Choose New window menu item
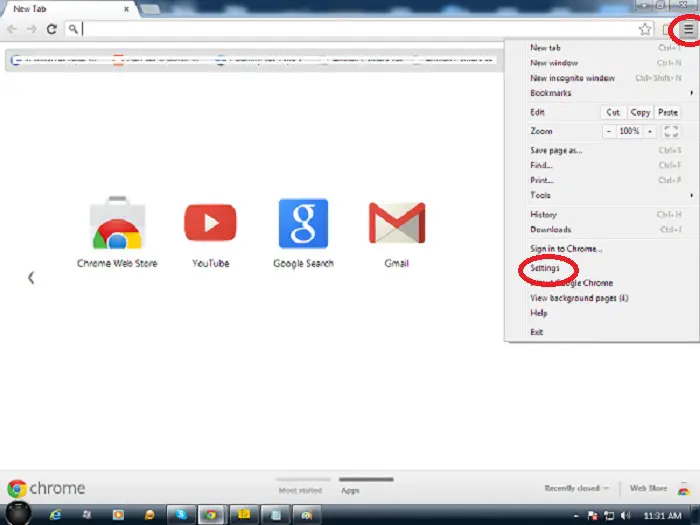 pyautogui.click(x=601, y=63)
